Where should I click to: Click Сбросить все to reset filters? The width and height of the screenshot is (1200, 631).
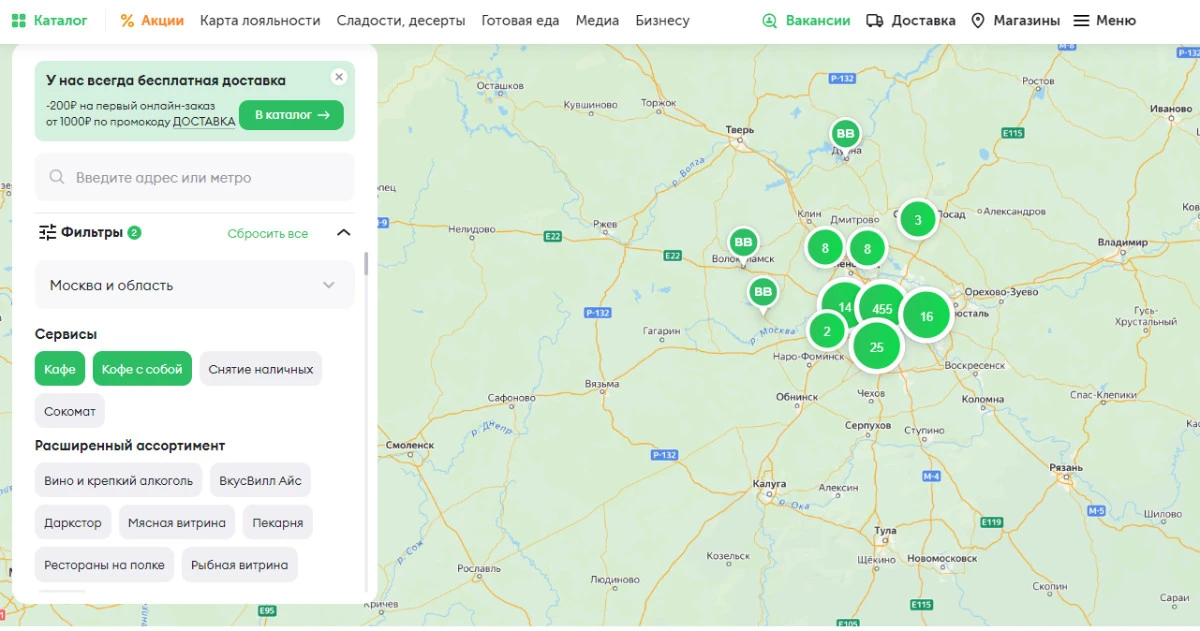point(267,234)
